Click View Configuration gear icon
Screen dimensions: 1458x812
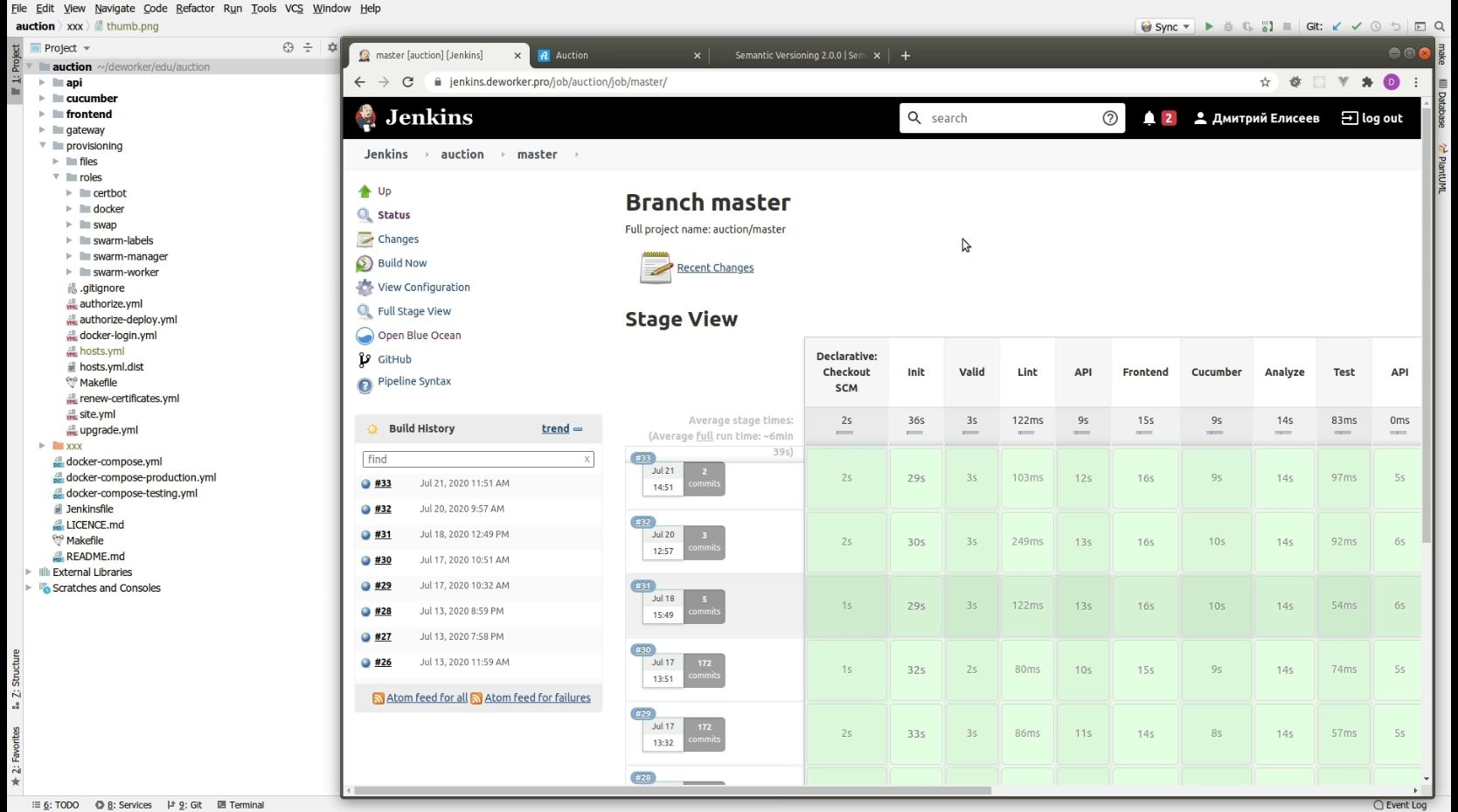364,288
